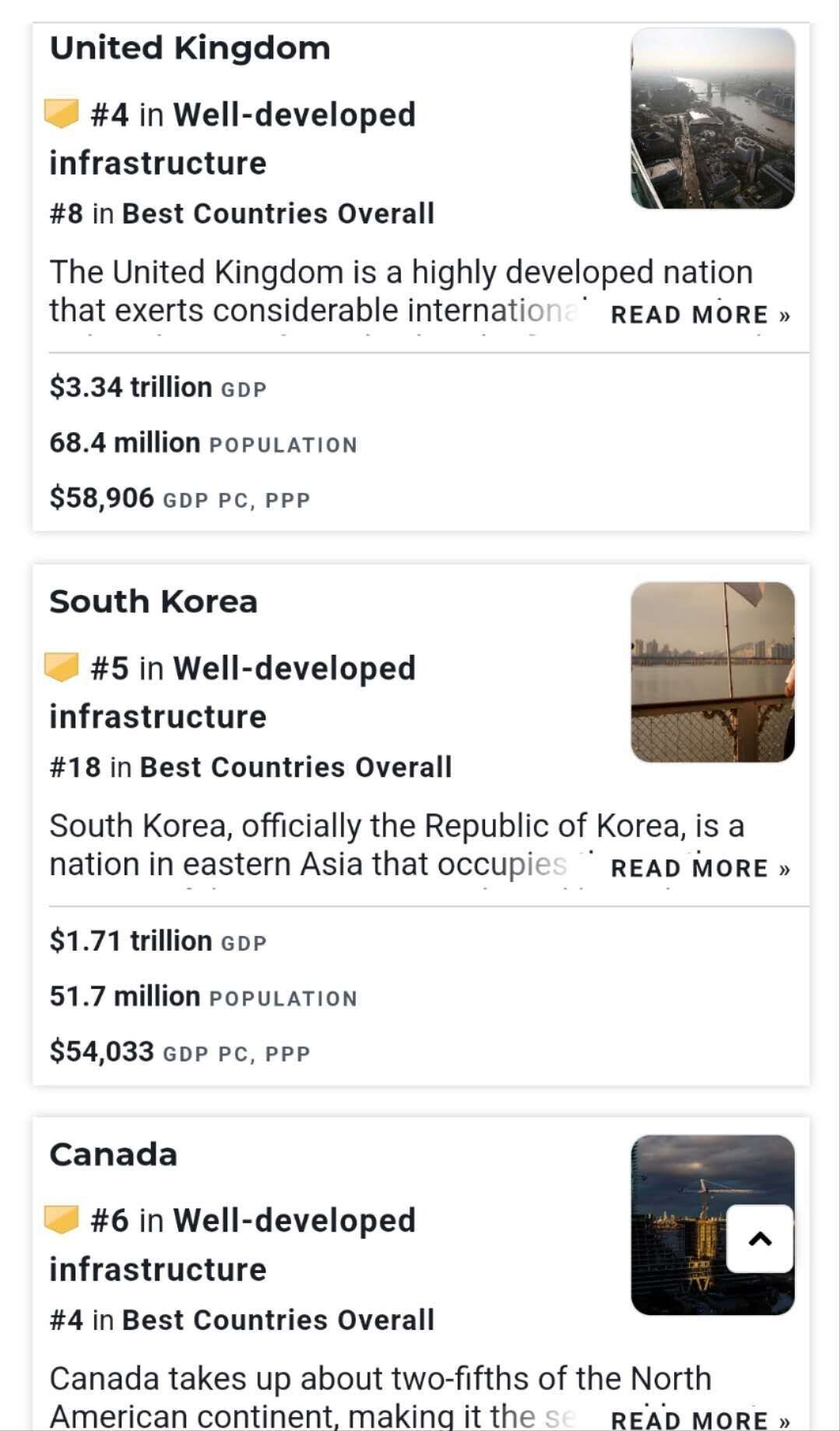840x1431 pixels.
Task: Click Canada's #4 in Best Countries Overall
Action: [242, 1320]
